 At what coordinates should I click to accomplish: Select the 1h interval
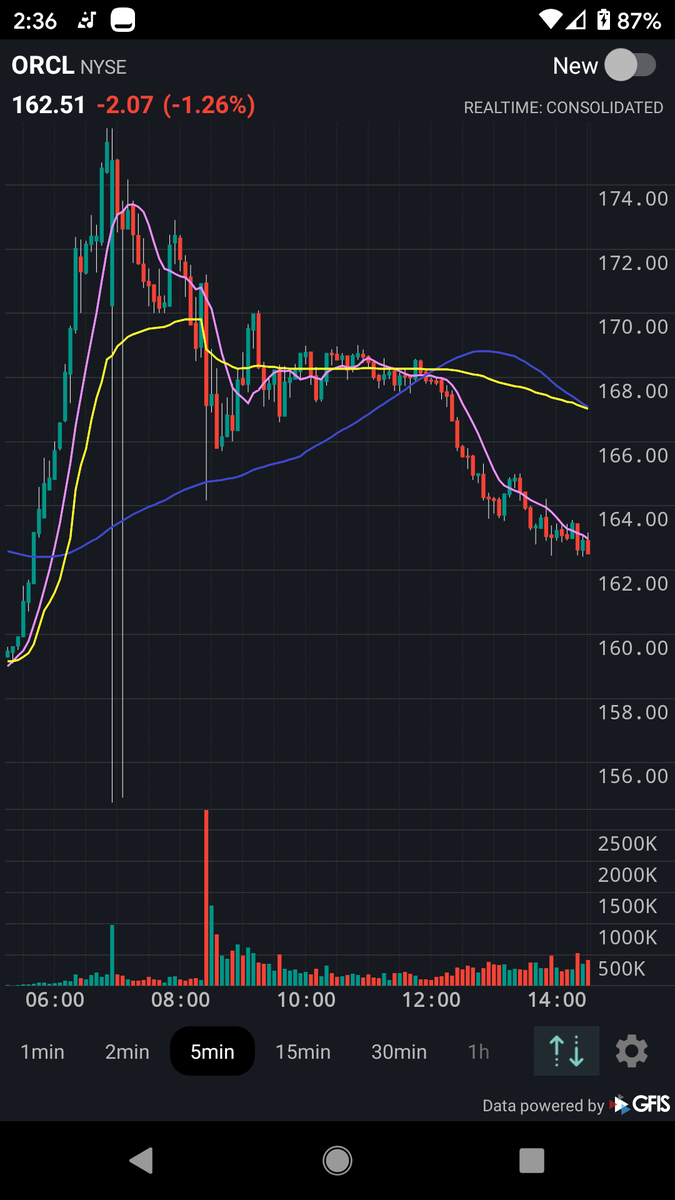tap(479, 1052)
